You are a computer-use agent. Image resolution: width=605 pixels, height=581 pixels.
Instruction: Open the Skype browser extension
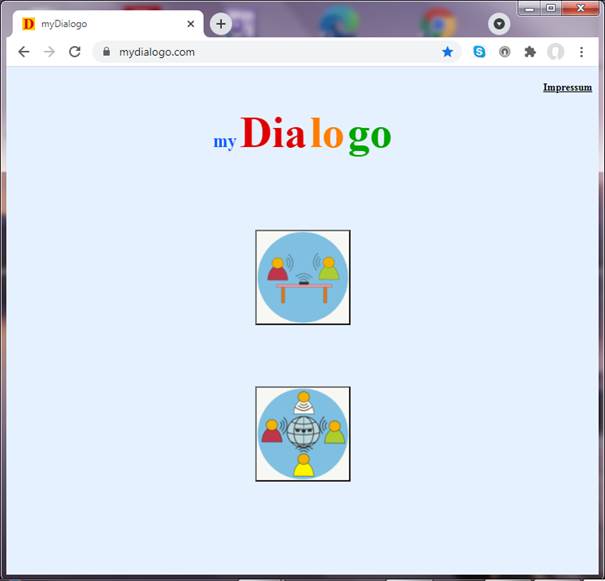coord(479,52)
